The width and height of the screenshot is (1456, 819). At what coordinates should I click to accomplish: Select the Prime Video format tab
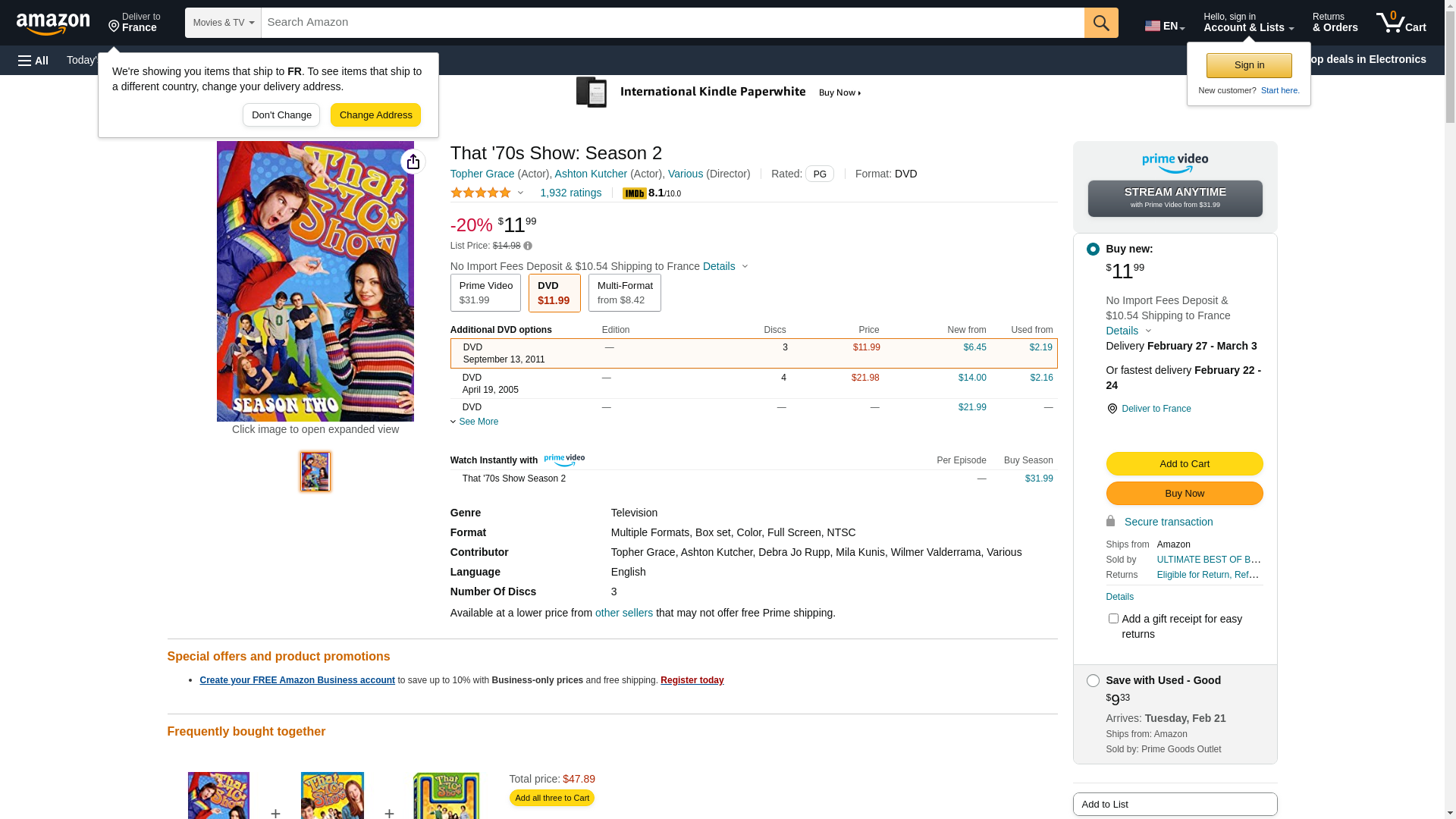coord(485,293)
